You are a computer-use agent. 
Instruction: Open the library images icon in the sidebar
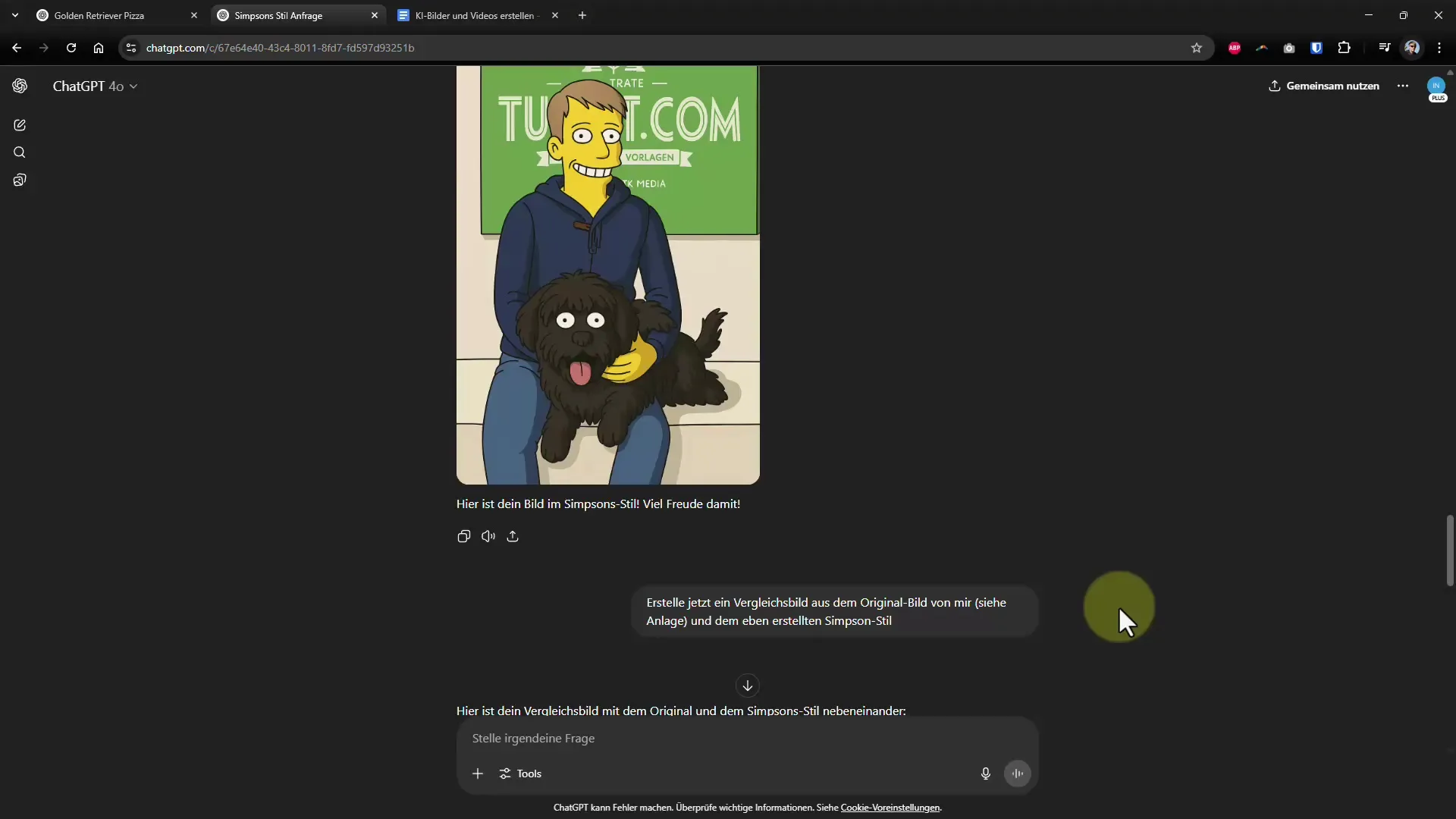(x=20, y=180)
